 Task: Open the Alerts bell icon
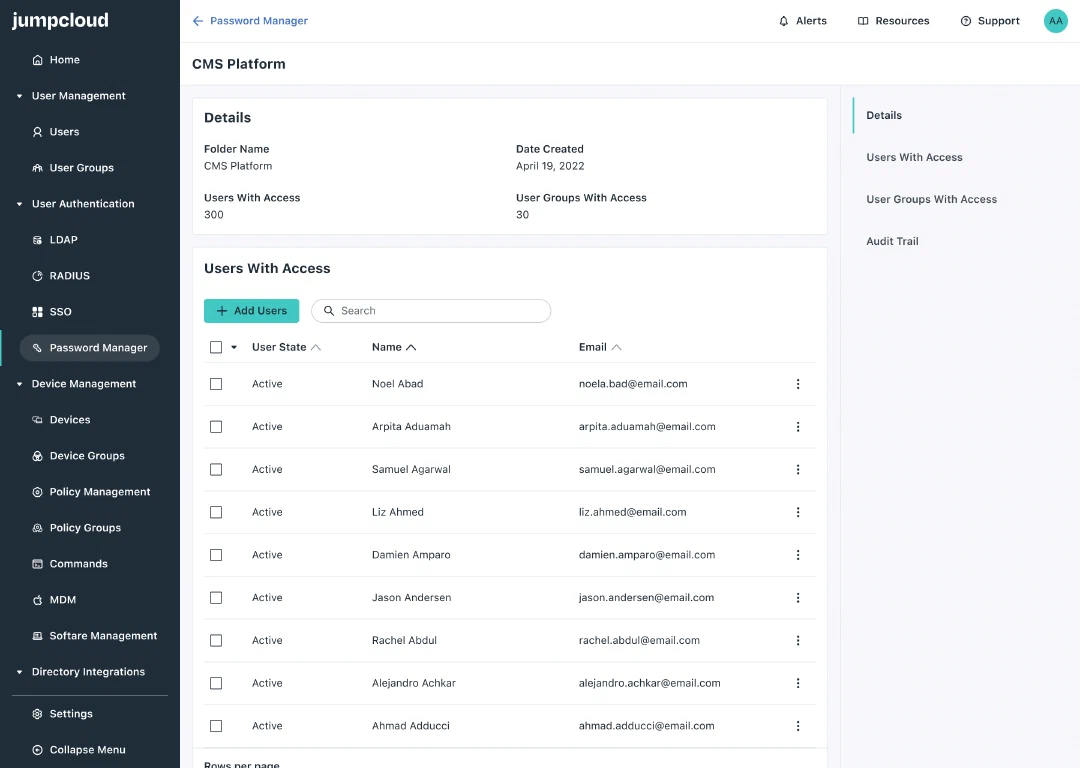[x=783, y=21]
